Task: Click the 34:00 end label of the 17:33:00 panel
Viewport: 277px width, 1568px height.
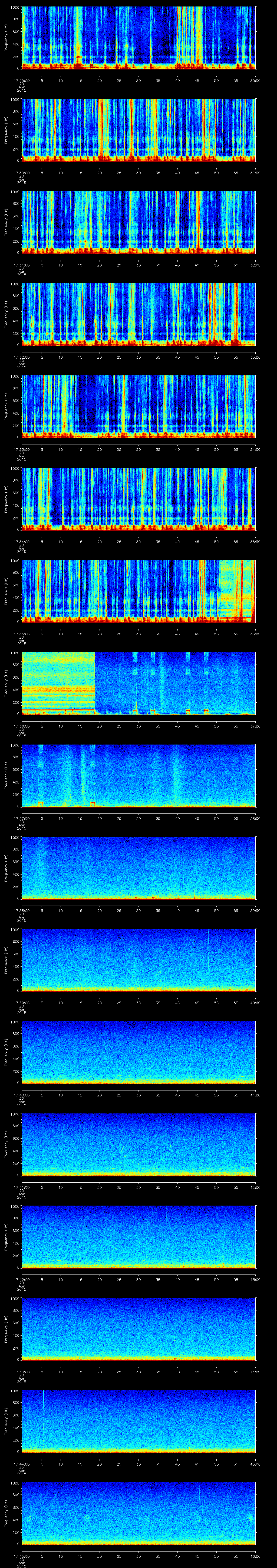Action: coord(255,449)
